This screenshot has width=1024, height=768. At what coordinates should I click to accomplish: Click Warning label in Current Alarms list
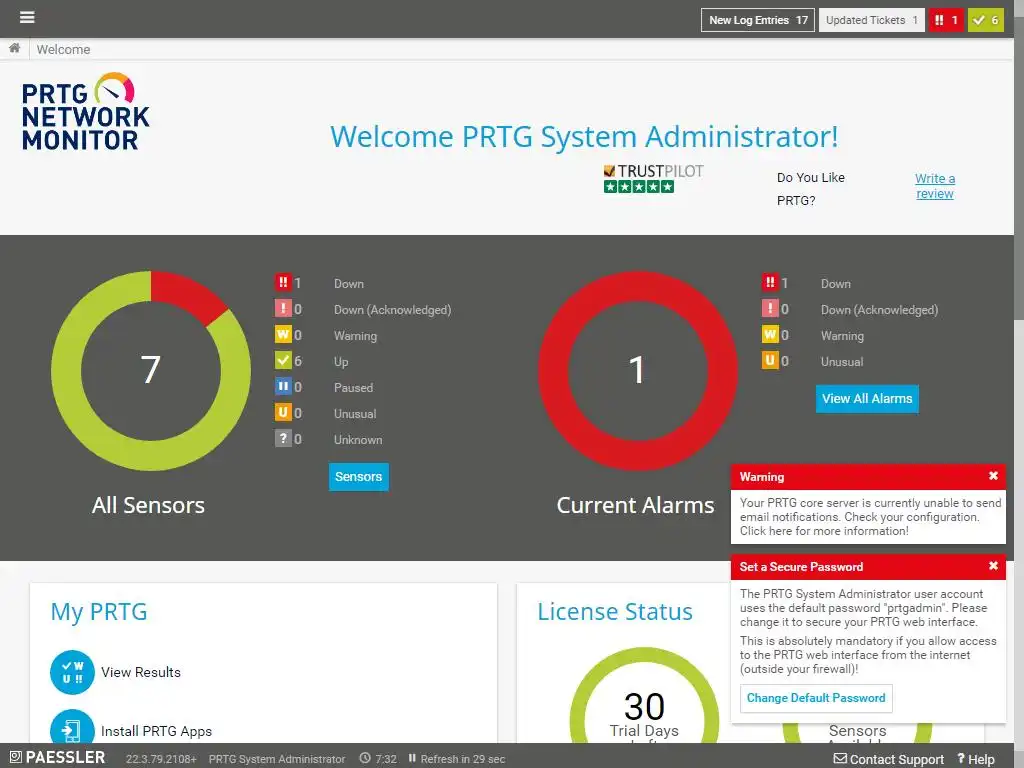[842, 336]
